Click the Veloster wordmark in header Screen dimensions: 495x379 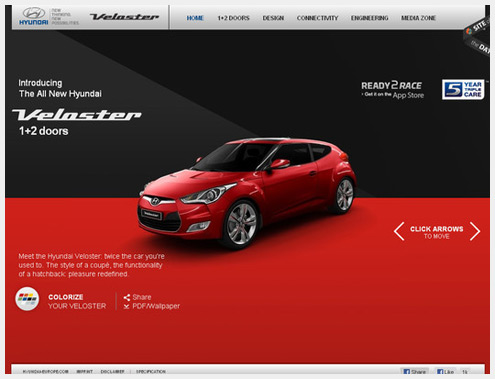[x=124, y=17]
